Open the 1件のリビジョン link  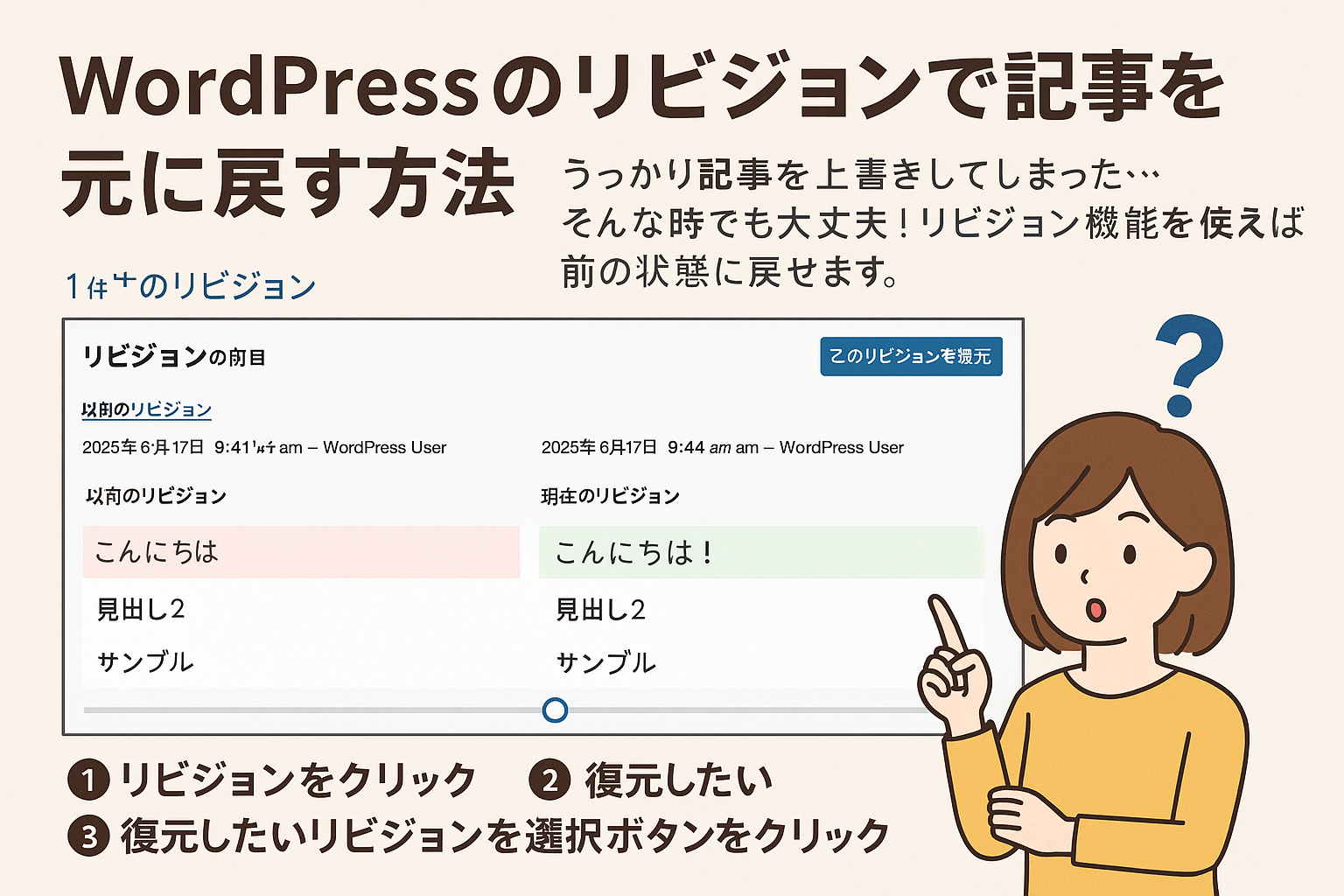tap(191, 285)
